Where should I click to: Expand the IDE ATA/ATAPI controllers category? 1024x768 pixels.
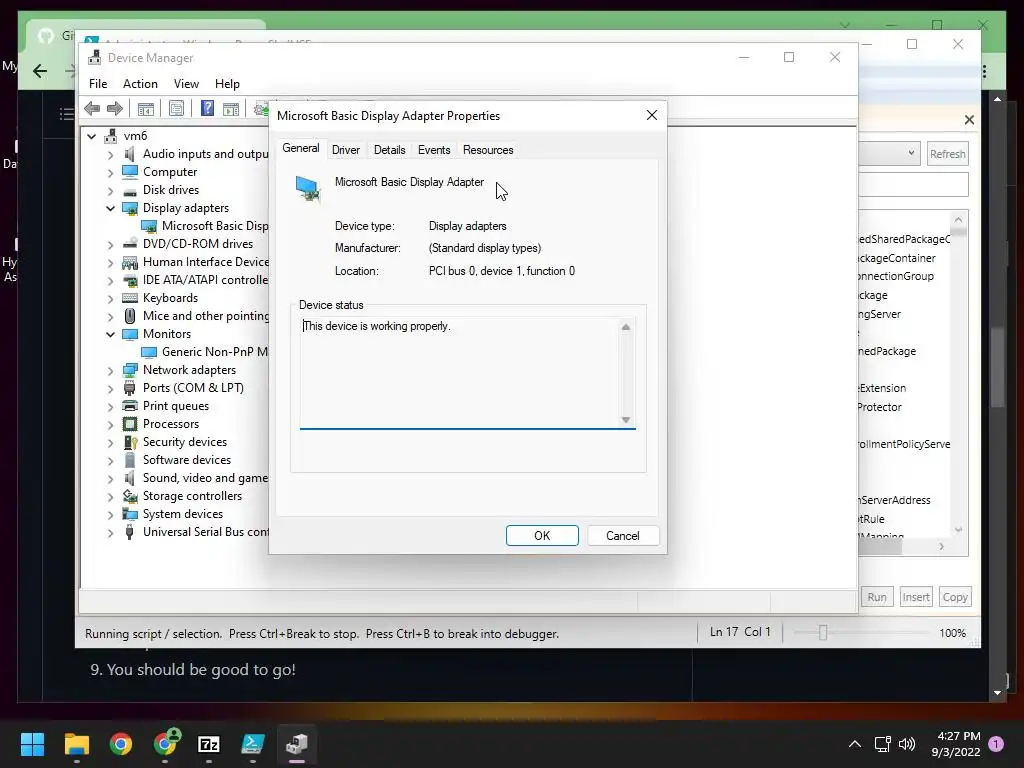110,280
